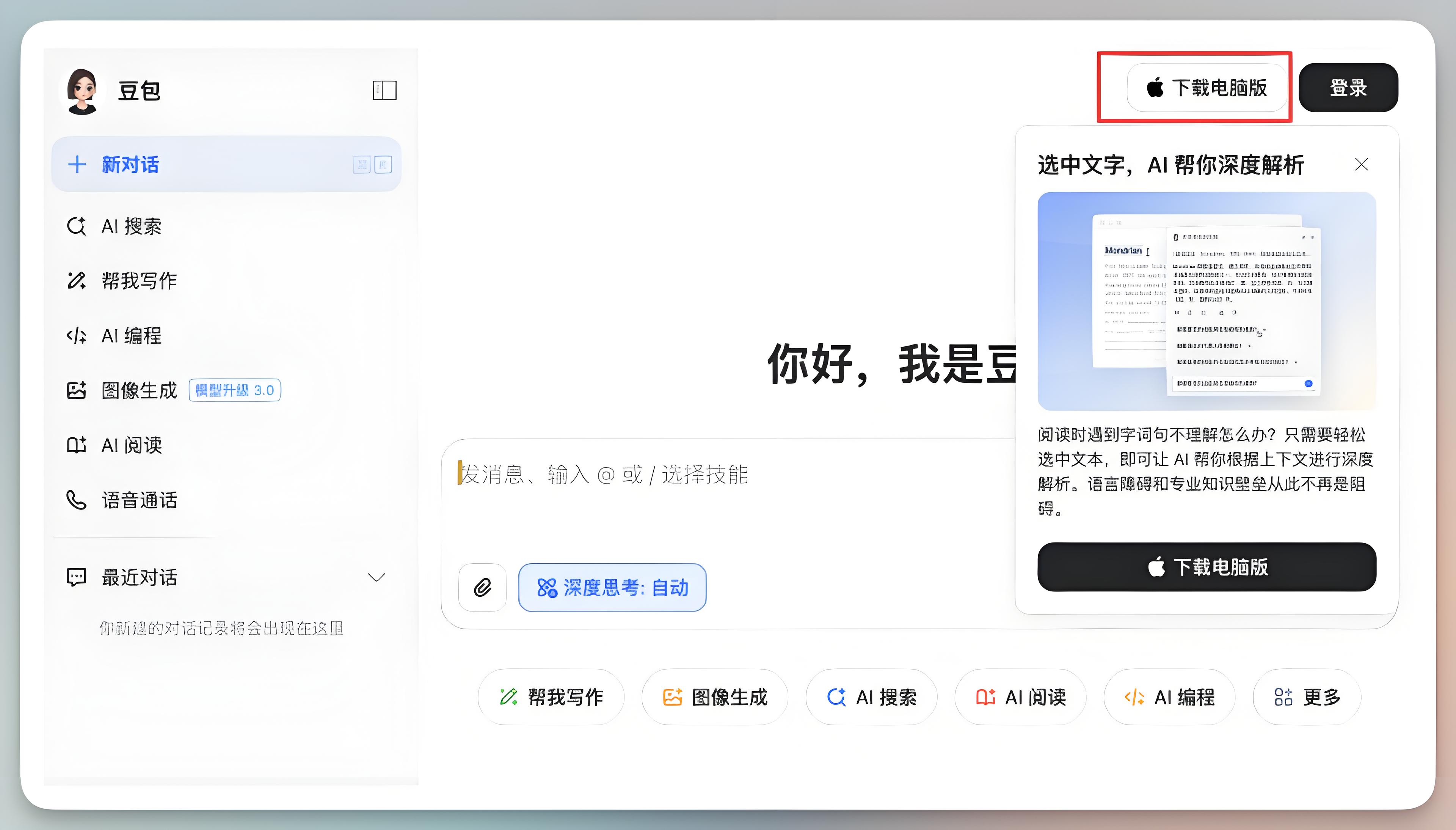Open the 图像生成 image generation tool
1456x830 pixels.
click(138, 390)
